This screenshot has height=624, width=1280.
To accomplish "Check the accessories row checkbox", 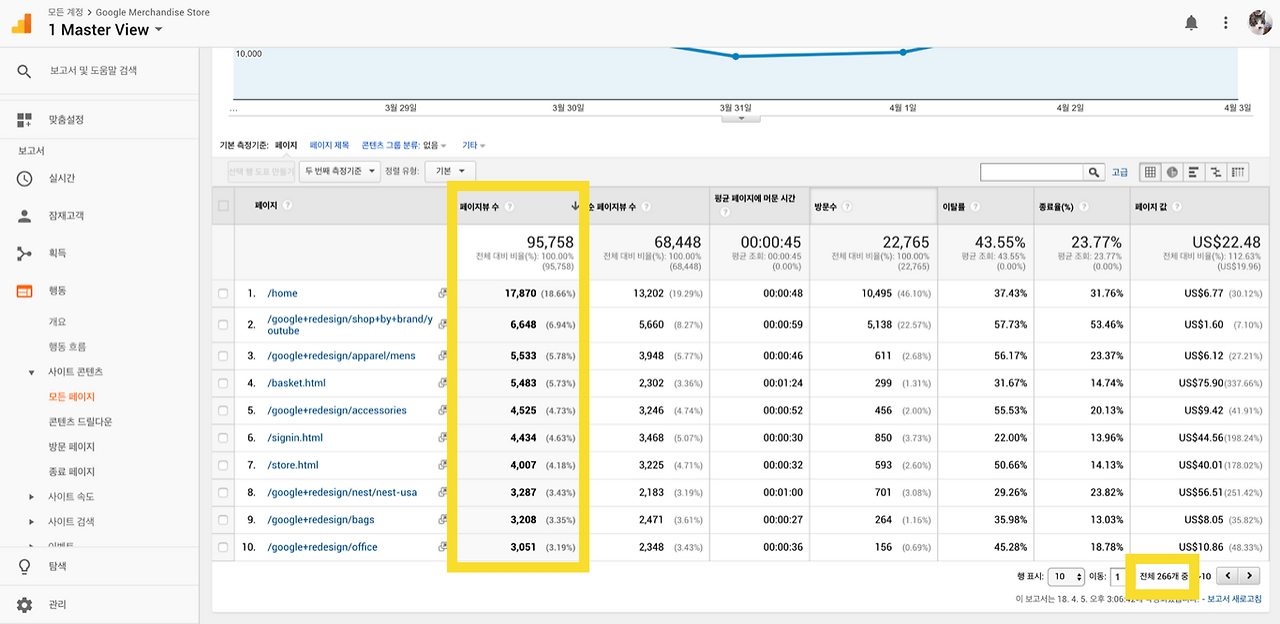I will 223,411.
